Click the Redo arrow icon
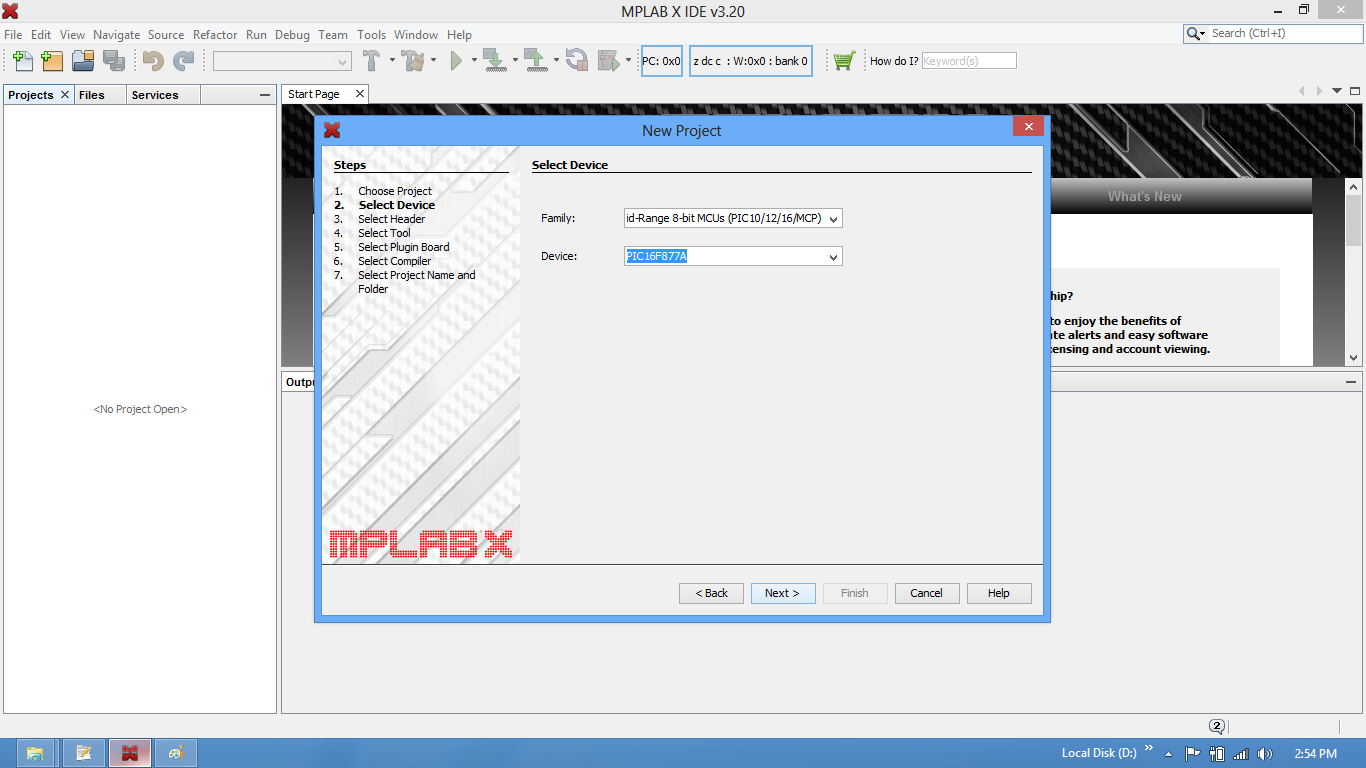This screenshot has width=1366, height=768. pyautogui.click(x=184, y=61)
